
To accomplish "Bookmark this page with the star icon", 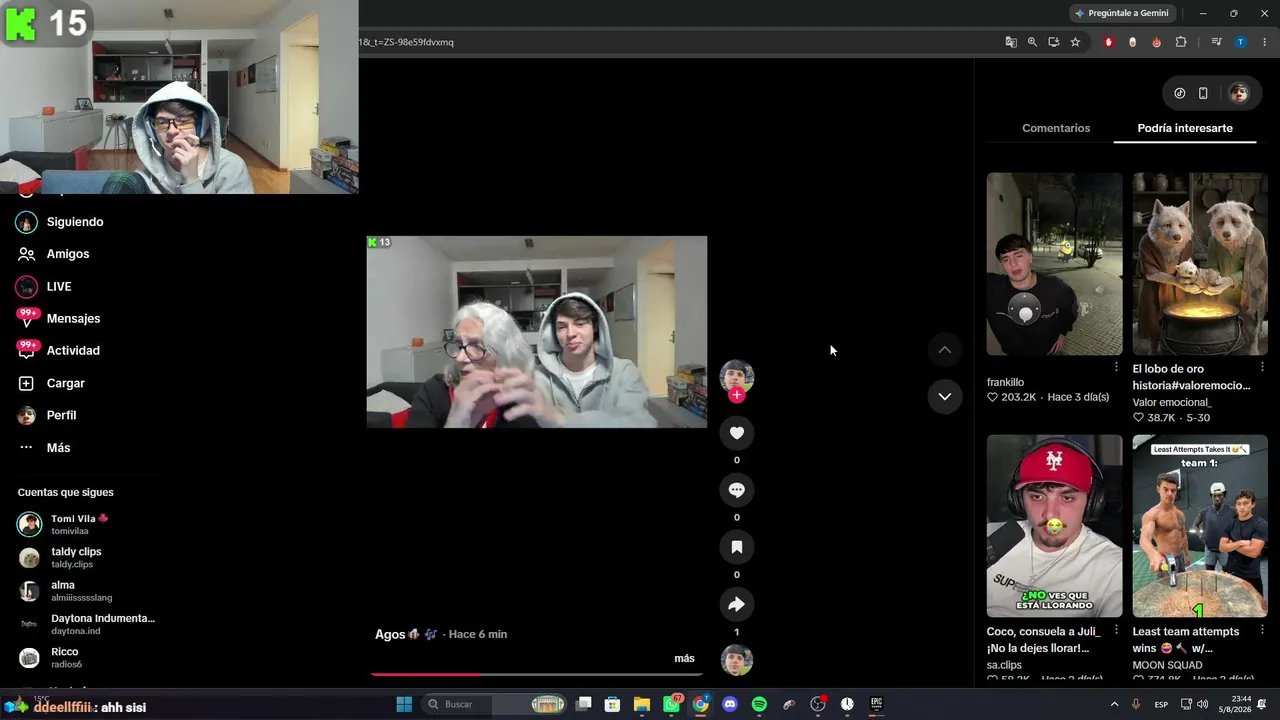I will 1075,42.
